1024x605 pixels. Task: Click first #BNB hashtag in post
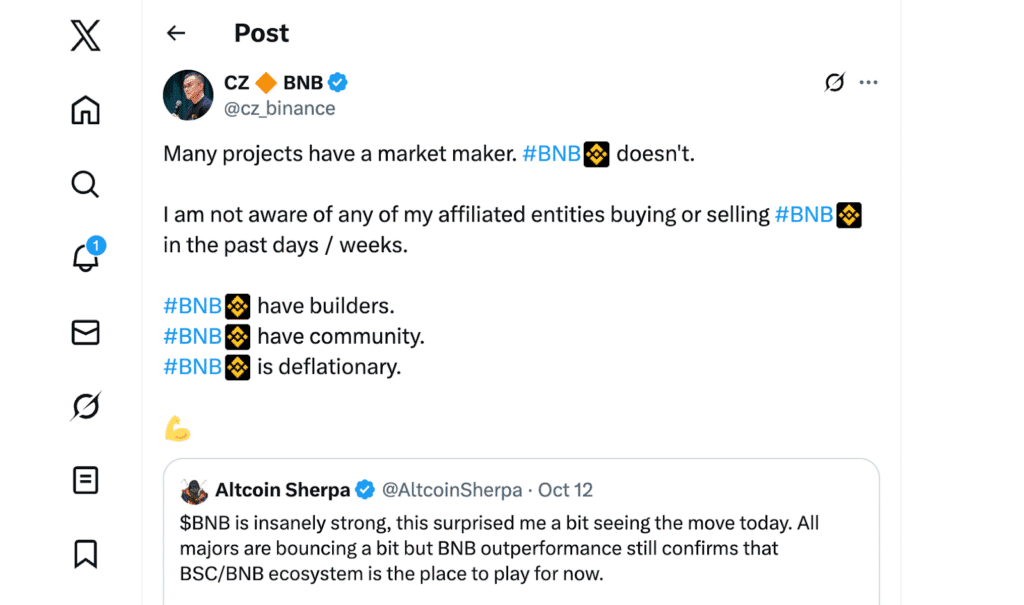tap(551, 154)
